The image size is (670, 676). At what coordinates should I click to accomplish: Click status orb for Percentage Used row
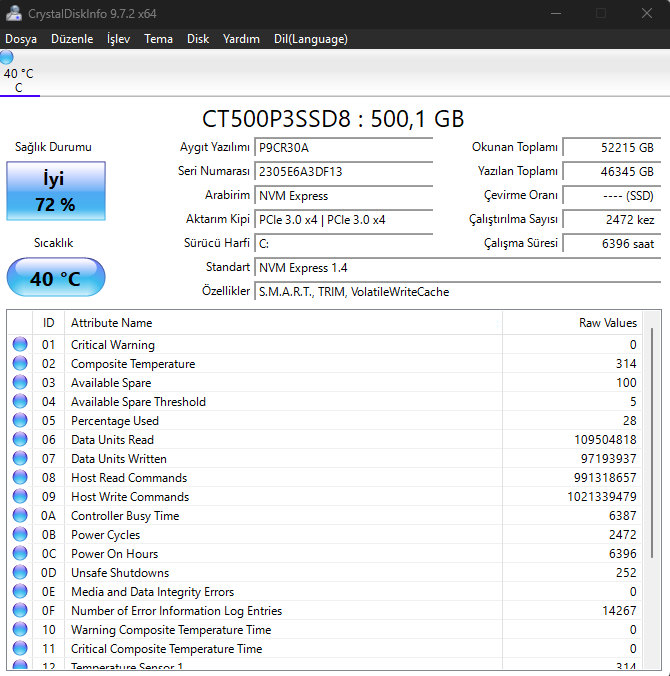[20, 420]
